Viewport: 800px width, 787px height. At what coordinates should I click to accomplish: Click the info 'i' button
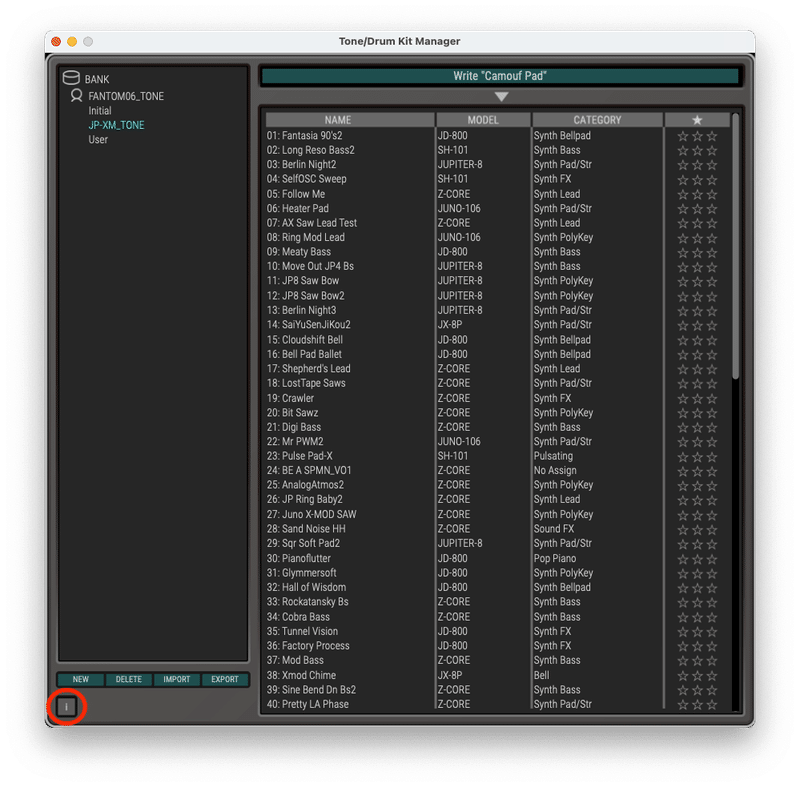click(66, 706)
